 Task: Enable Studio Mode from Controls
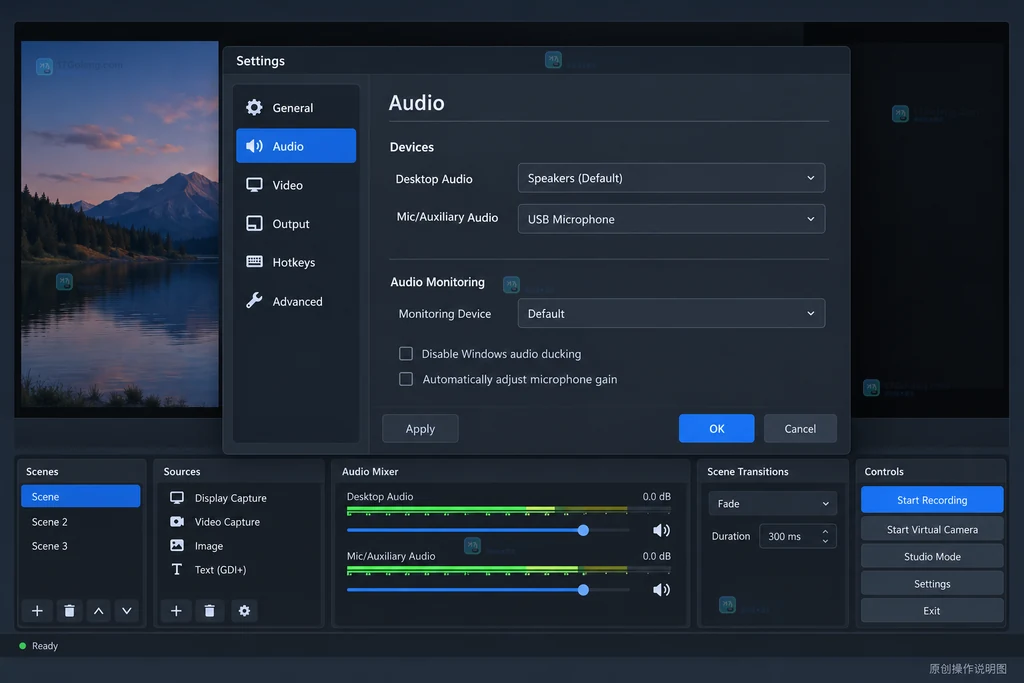pos(932,556)
